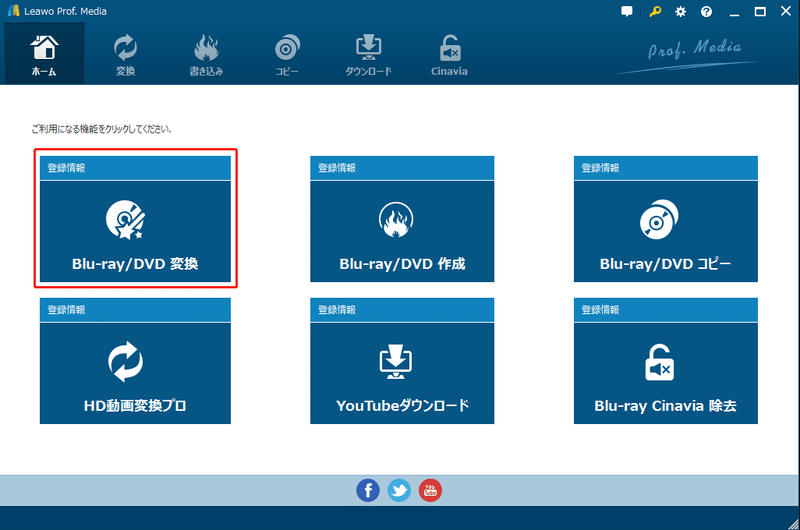Launch the HD動画変換プロ module
Image resolution: width=800 pixels, height=530 pixels.
135,373
